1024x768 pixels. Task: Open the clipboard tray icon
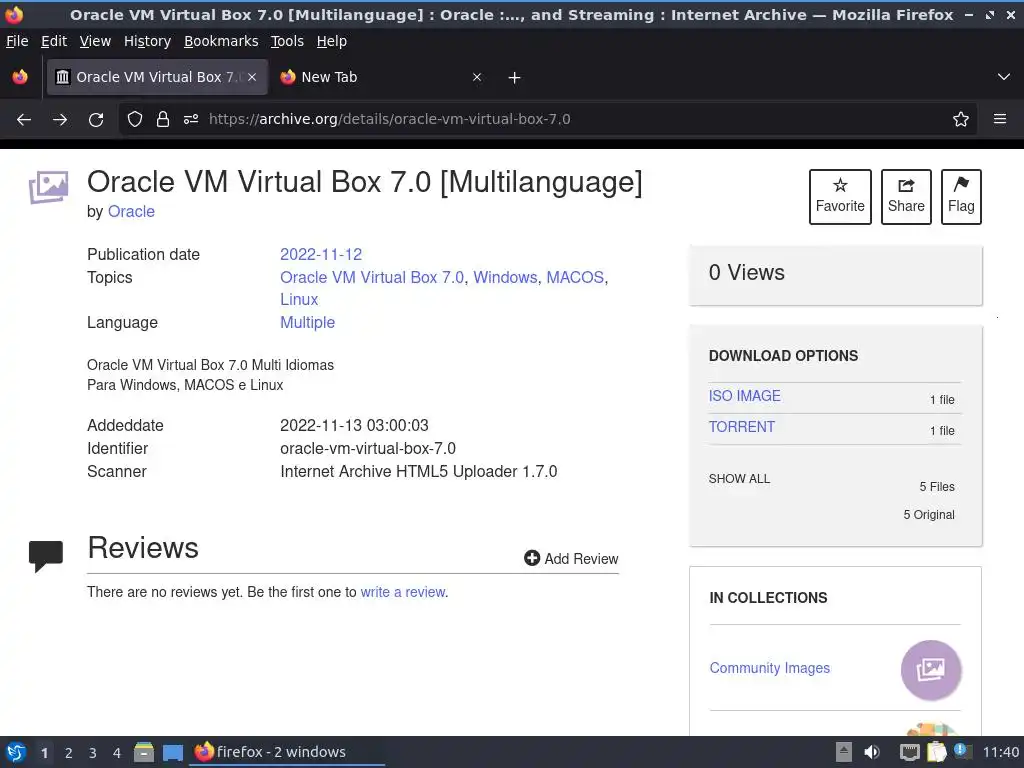pos(936,752)
